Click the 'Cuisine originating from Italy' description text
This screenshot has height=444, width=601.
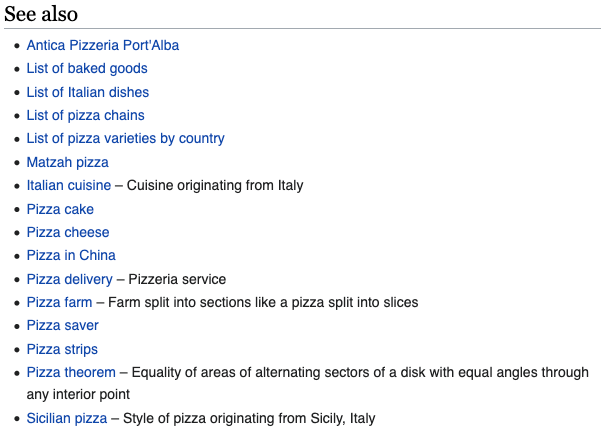pyautogui.click(x=215, y=185)
